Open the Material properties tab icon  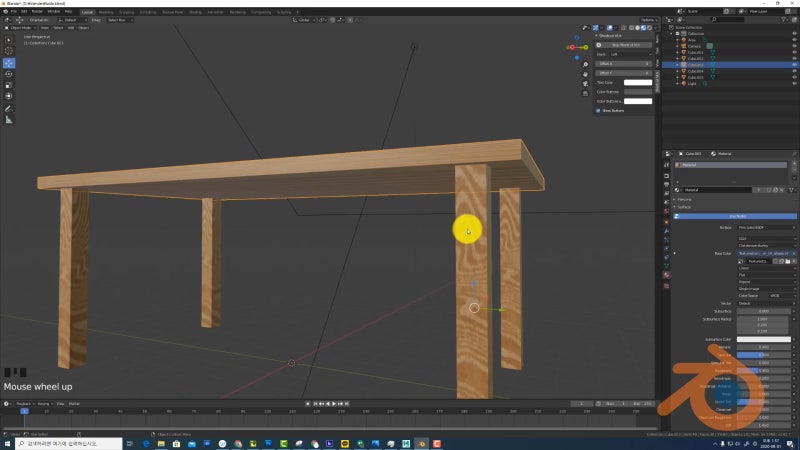tap(666, 275)
